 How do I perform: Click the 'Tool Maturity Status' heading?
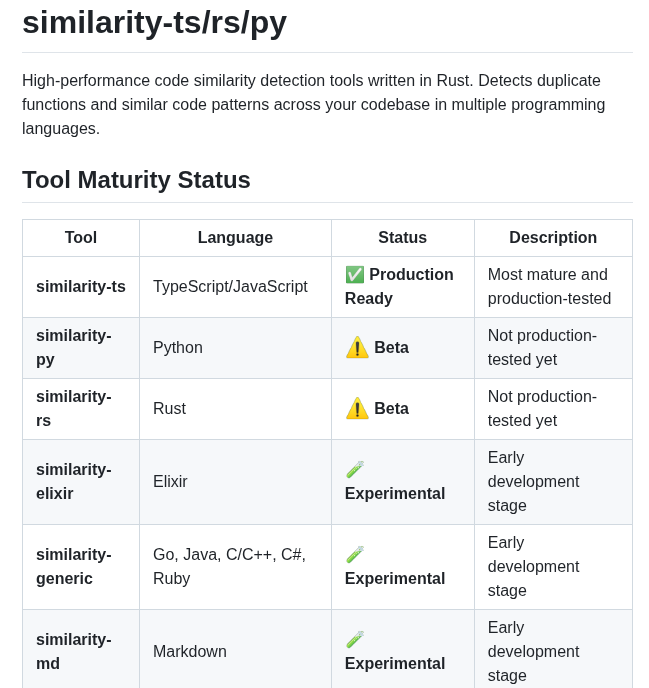pyautogui.click(x=136, y=179)
